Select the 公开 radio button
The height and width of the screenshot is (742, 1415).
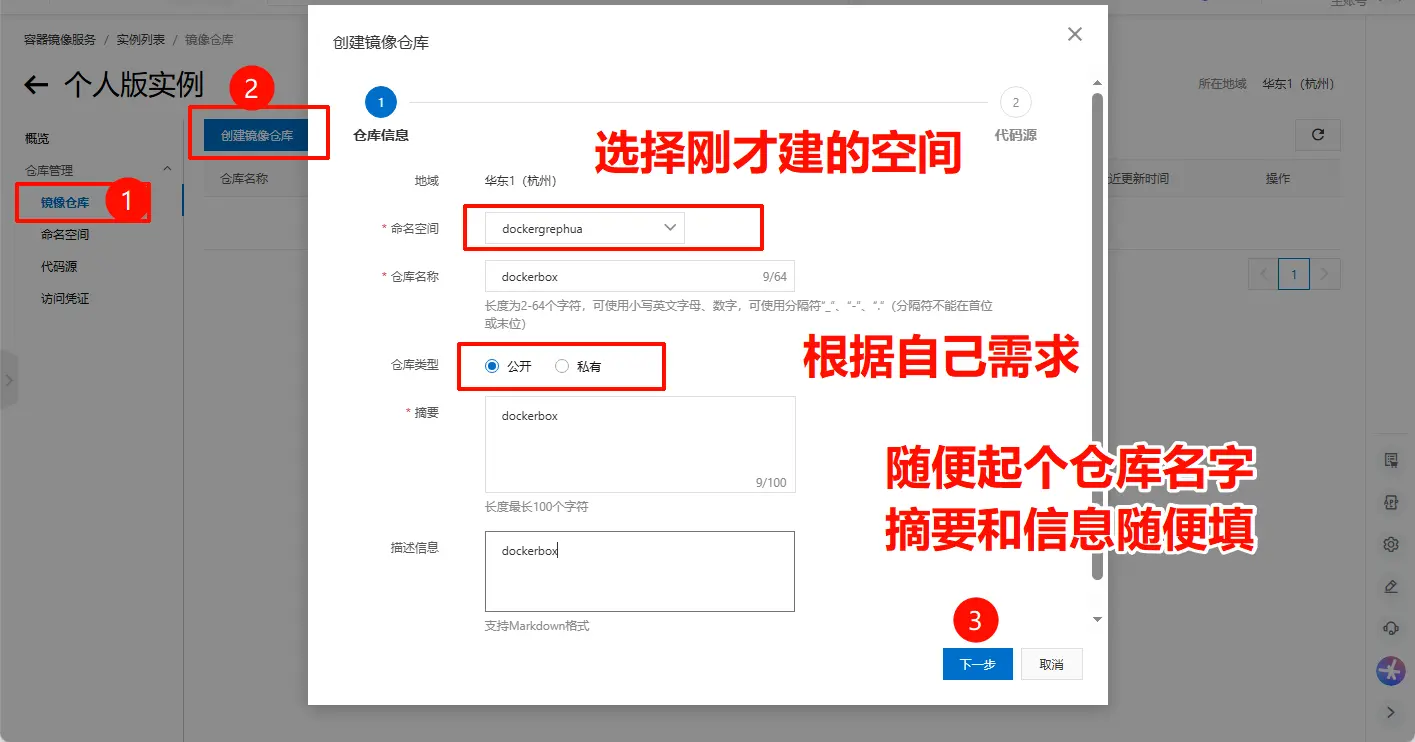(x=491, y=367)
